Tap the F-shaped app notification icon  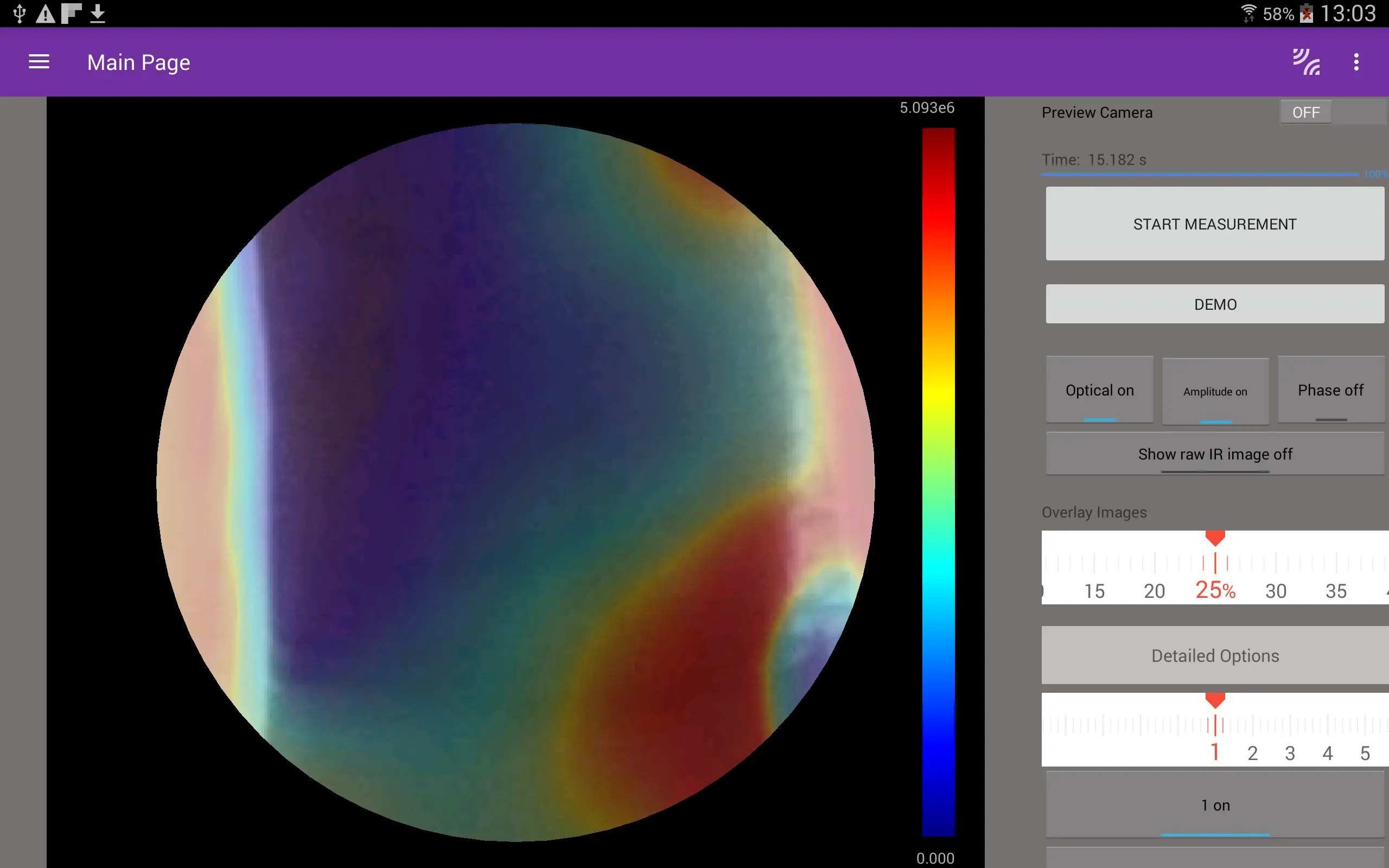coord(71,13)
